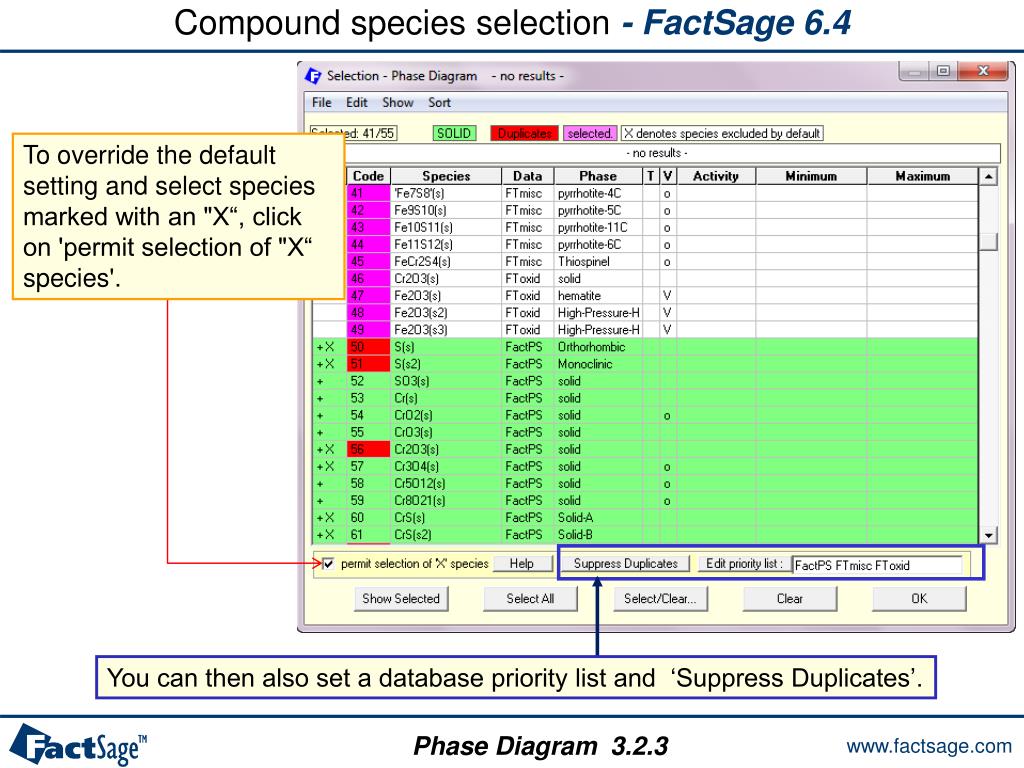Select species row Cr3O4(s)
Image resolution: width=1024 pixels, height=768 pixels.
point(646,466)
